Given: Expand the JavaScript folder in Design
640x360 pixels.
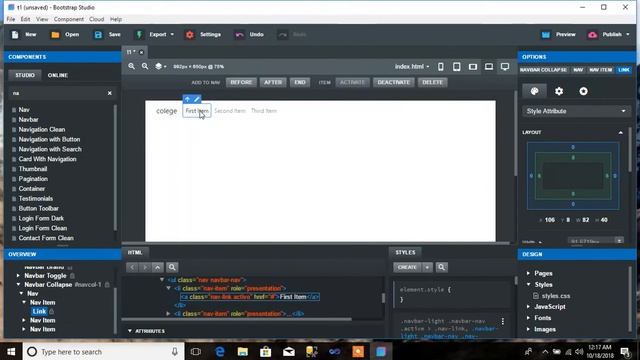Looking at the screenshot, I should click(528, 307).
